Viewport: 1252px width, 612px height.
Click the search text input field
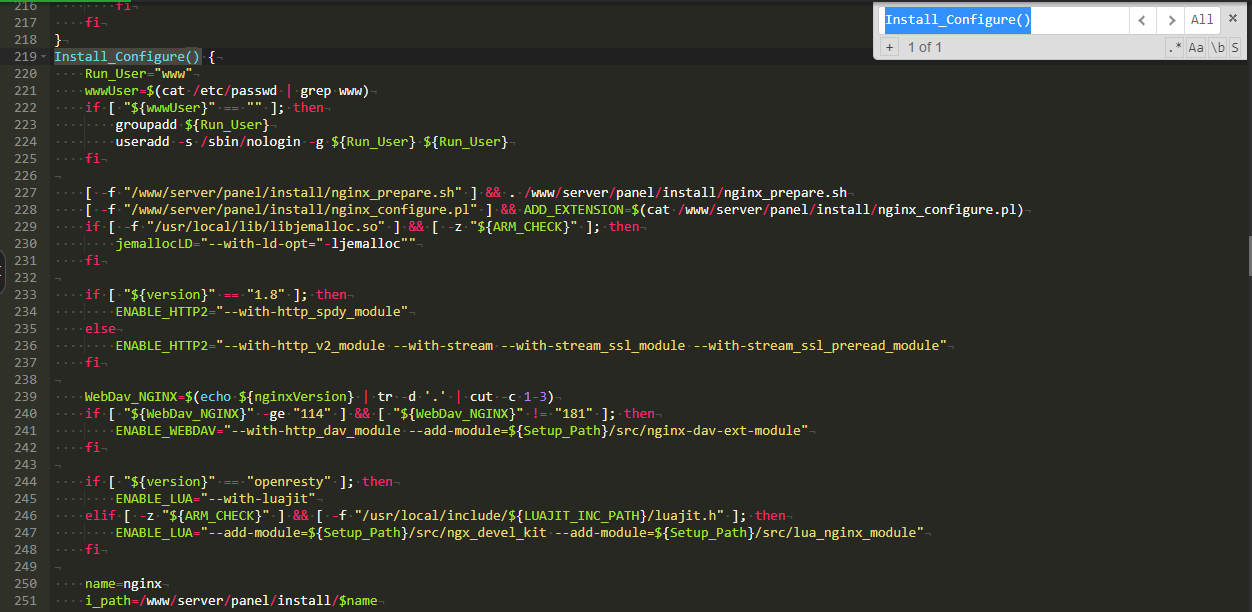tap(1004, 20)
